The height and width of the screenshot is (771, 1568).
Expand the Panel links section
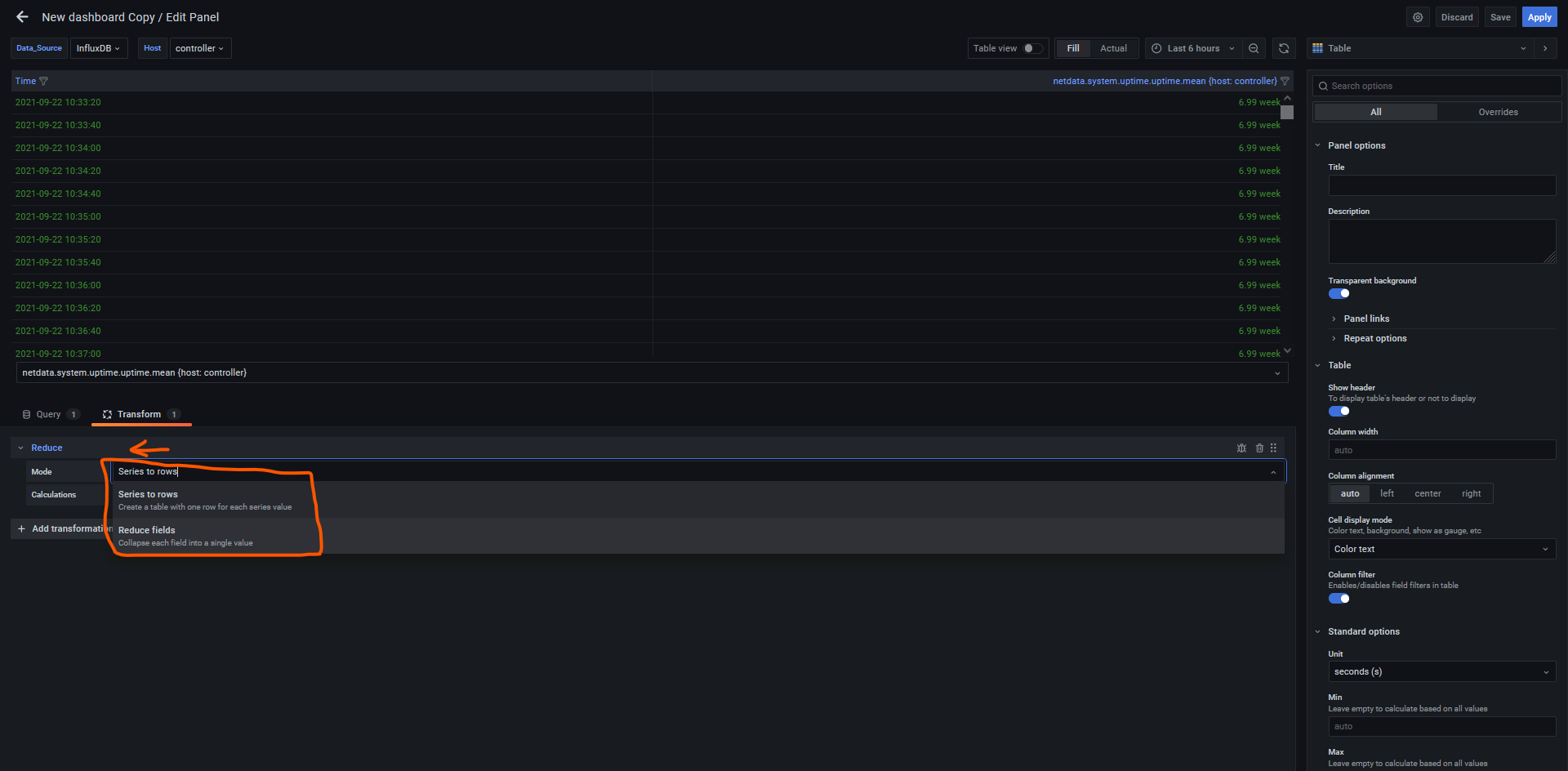coord(1365,319)
